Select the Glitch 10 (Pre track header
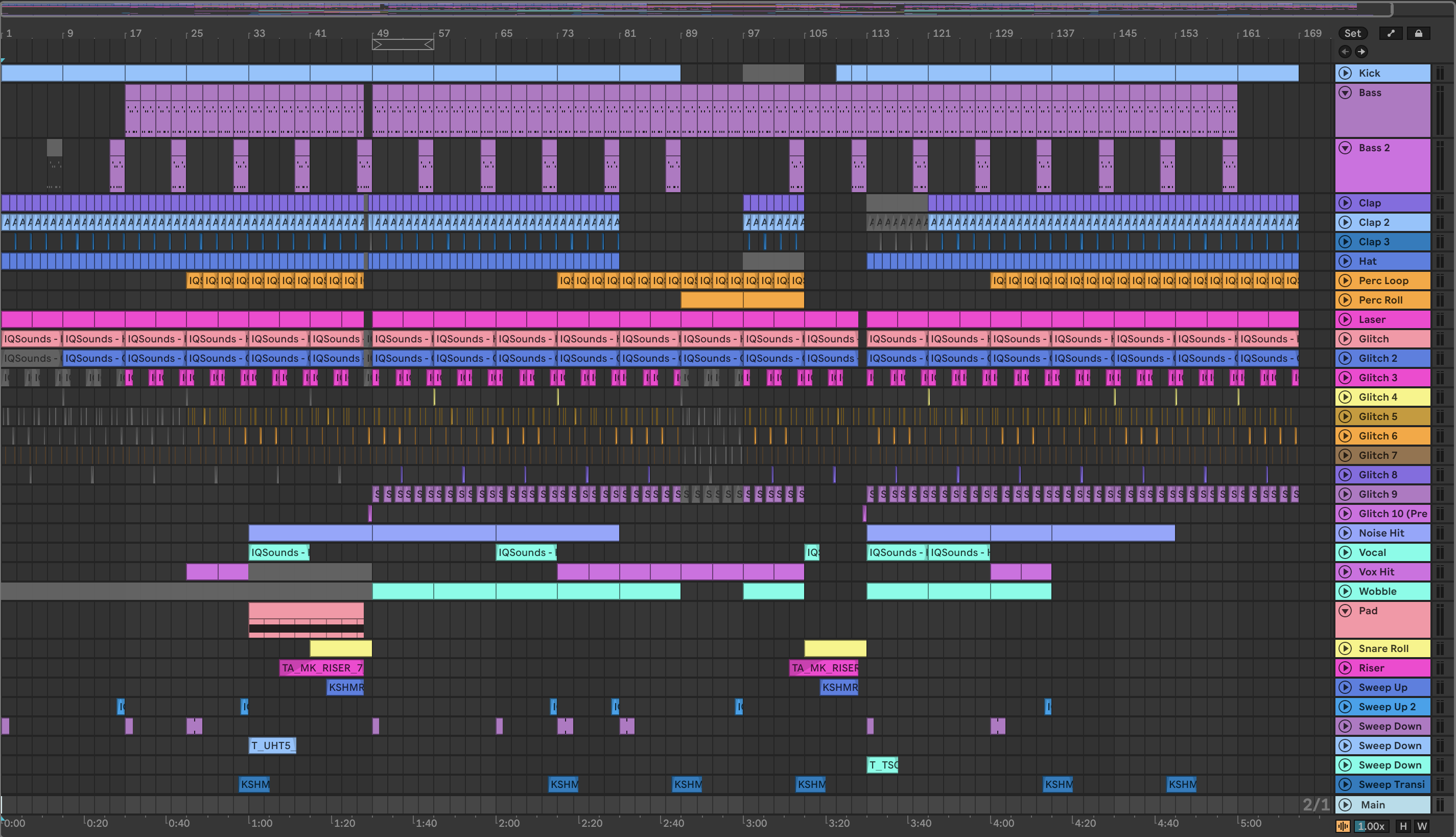This screenshot has width=1456, height=837. 1382,514
